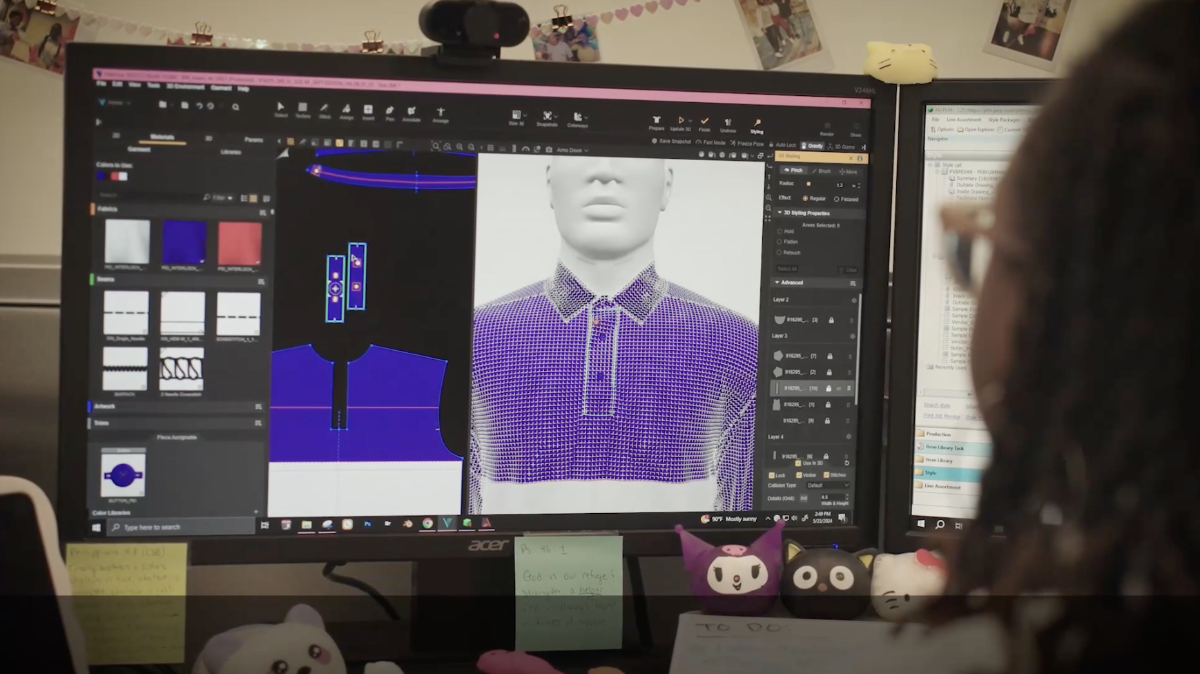The height and width of the screenshot is (674, 1200).
Task: Open the File menu
Action: point(101,84)
